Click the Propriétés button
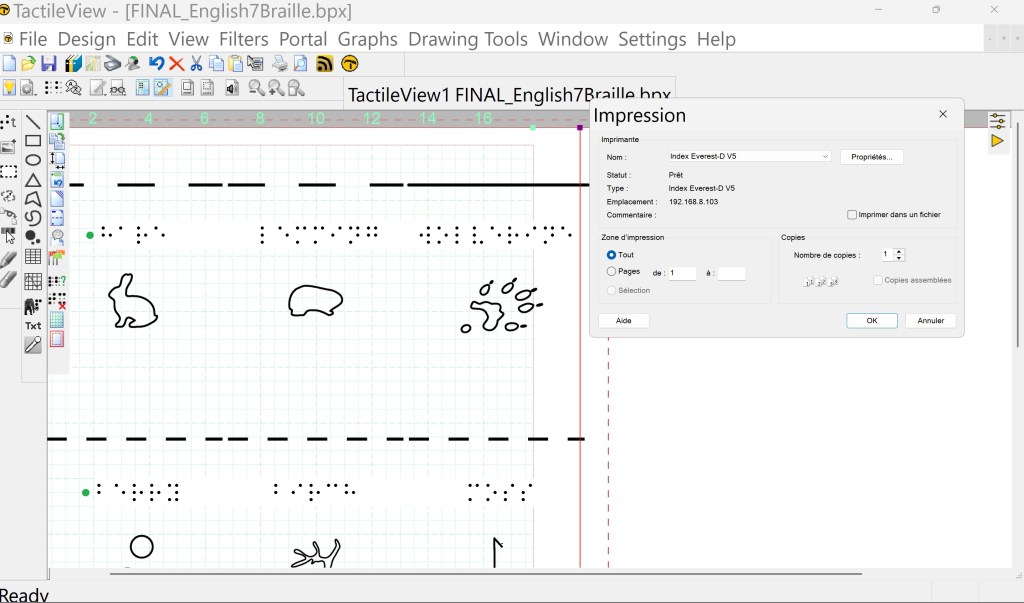Screen dimensions: 1024x603 [x=872, y=156]
